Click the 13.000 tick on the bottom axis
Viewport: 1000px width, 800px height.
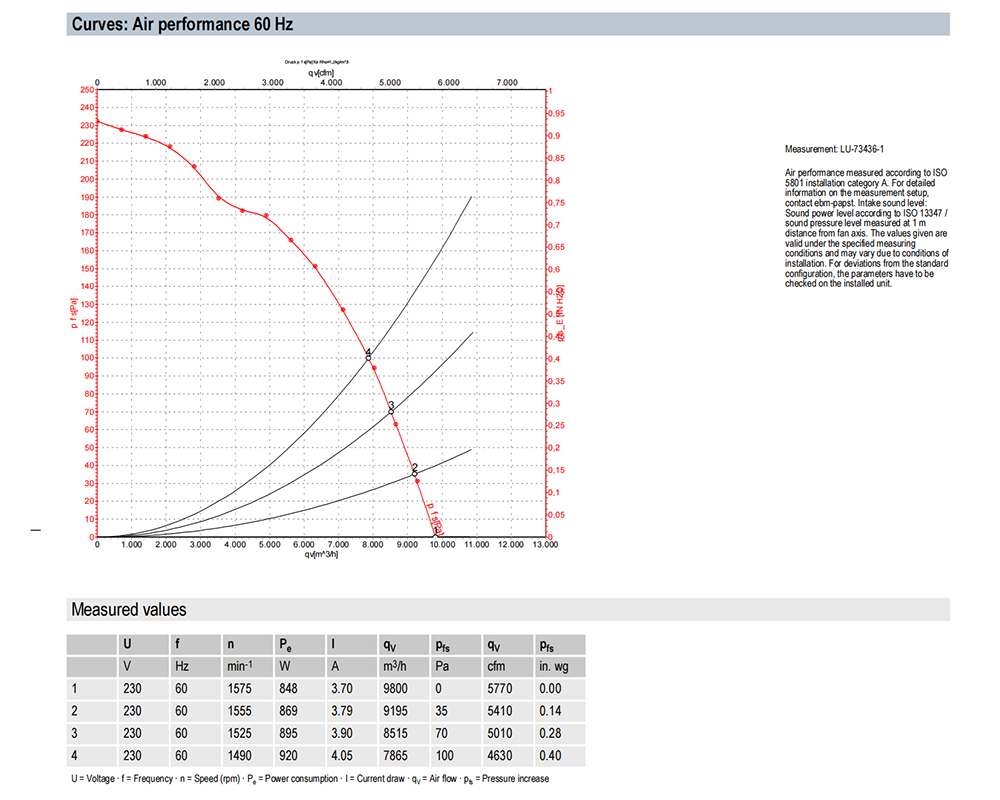click(x=545, y=545)
